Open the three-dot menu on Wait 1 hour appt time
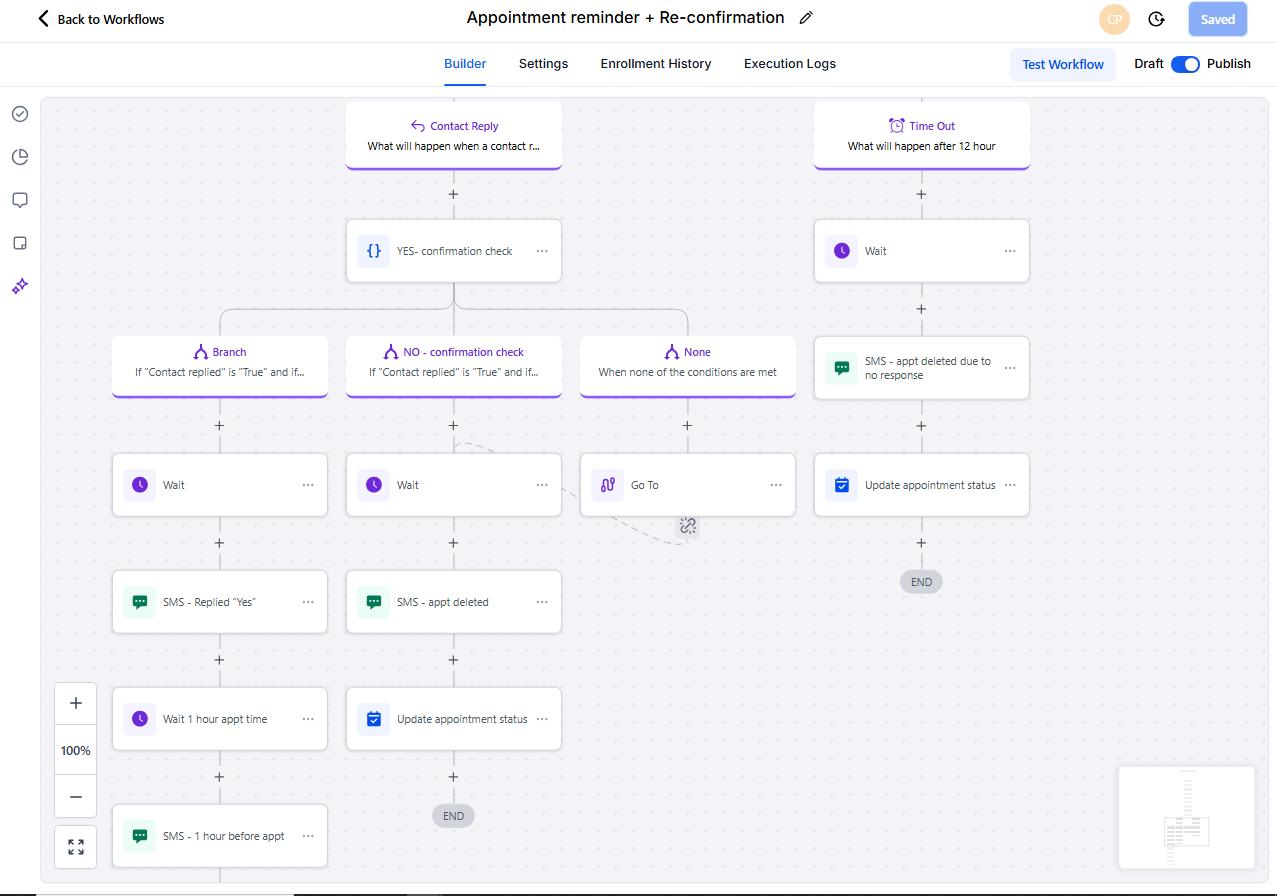Screen dimensions: 1277x896 pos(308,719)
